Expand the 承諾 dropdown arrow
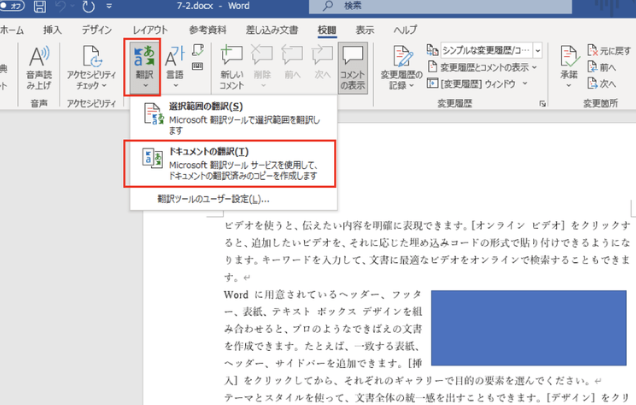636x405 pixels. click(569, 86)
